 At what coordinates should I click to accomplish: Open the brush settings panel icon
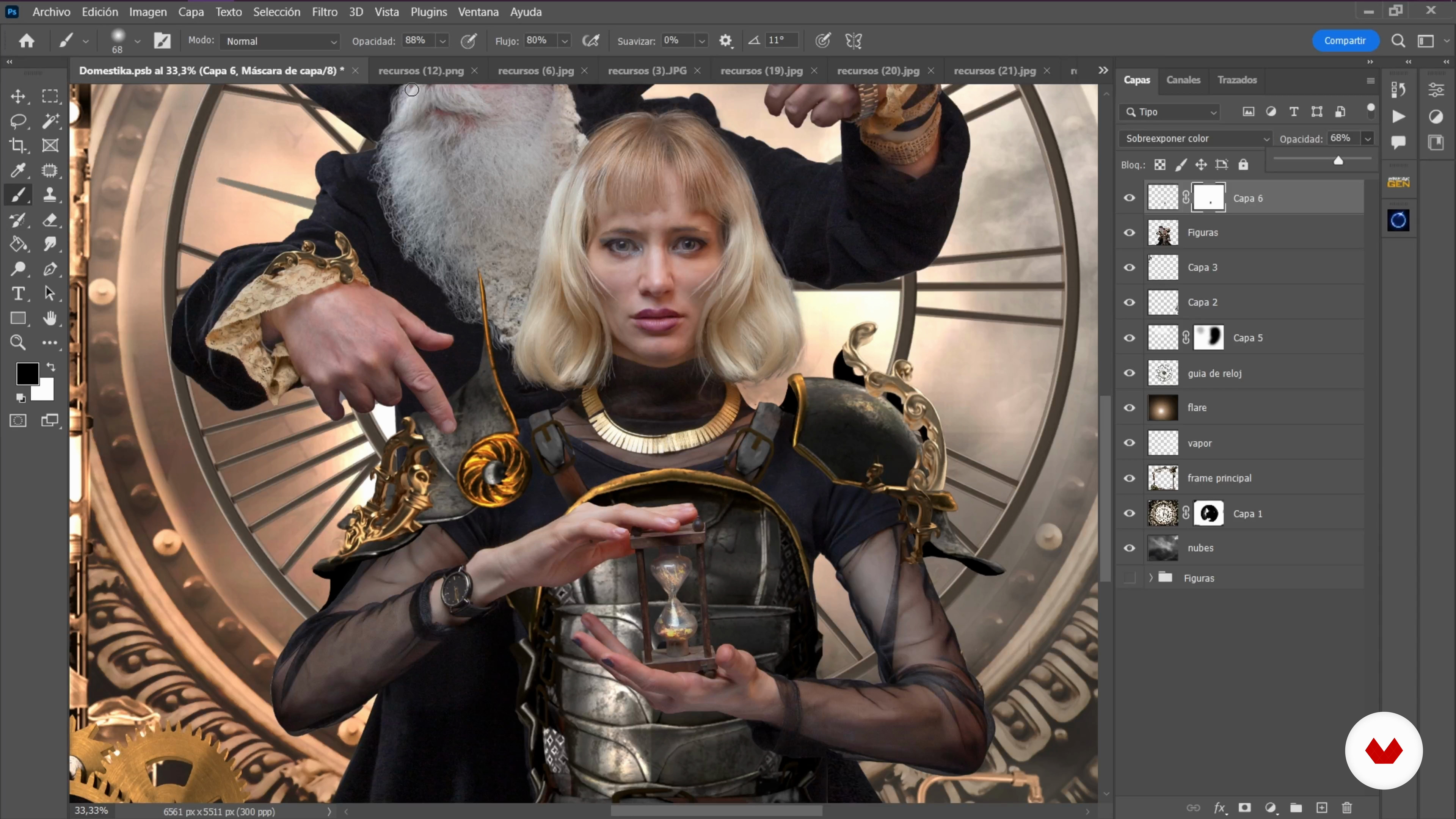point(162,41)
